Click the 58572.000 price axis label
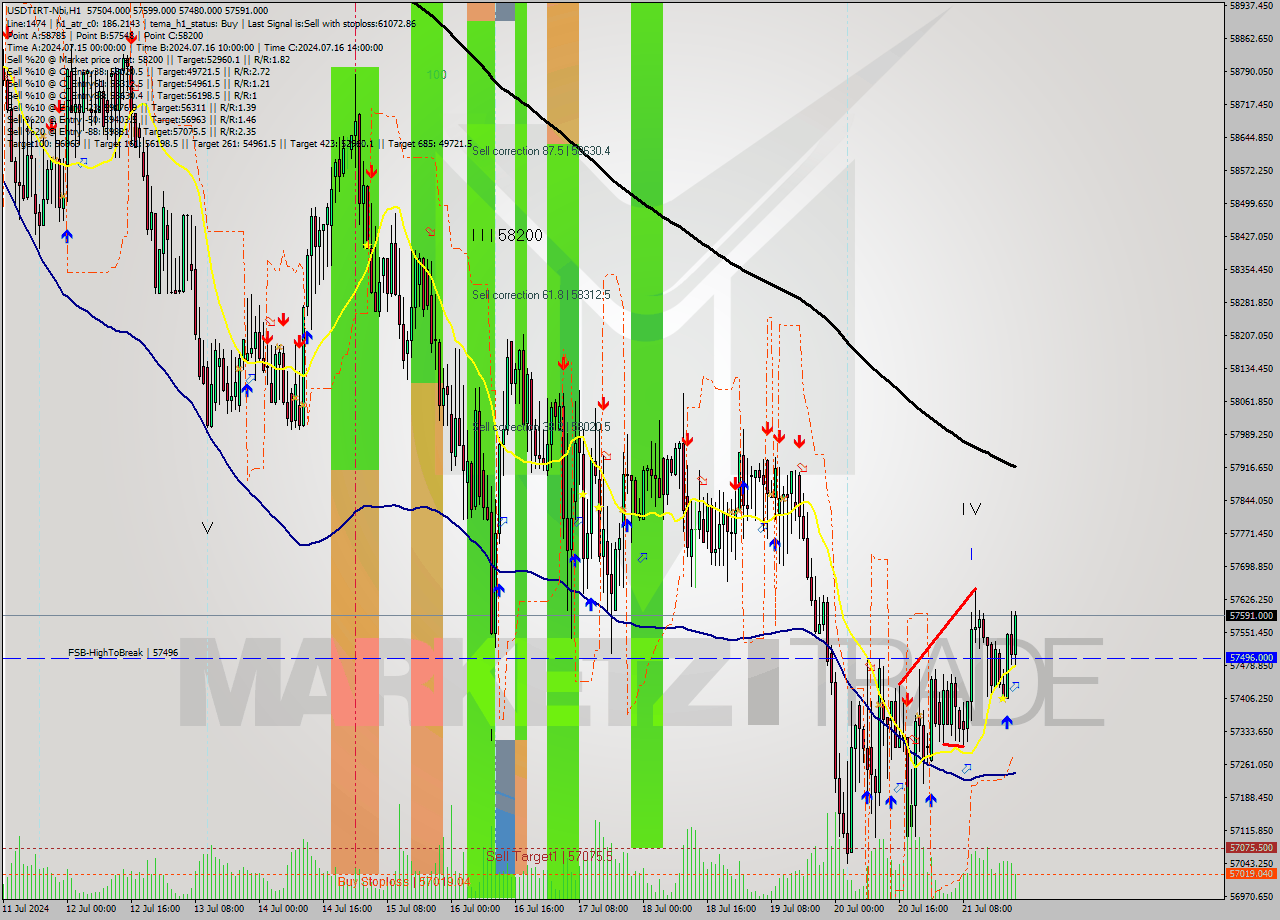The height and width of the screenshot is (920, 1280). [x=1253, y=170]
